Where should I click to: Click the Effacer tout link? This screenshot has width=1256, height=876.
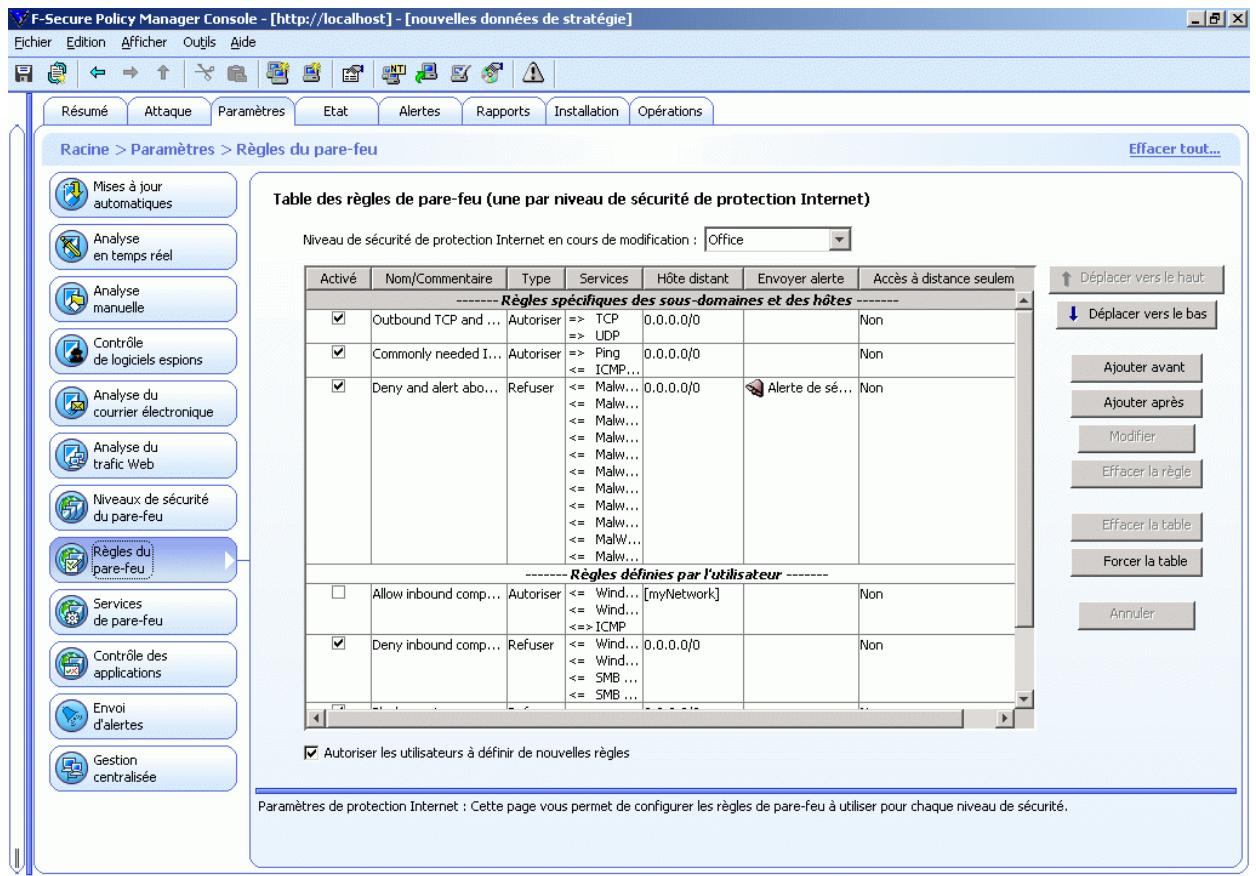(1173, 149)
